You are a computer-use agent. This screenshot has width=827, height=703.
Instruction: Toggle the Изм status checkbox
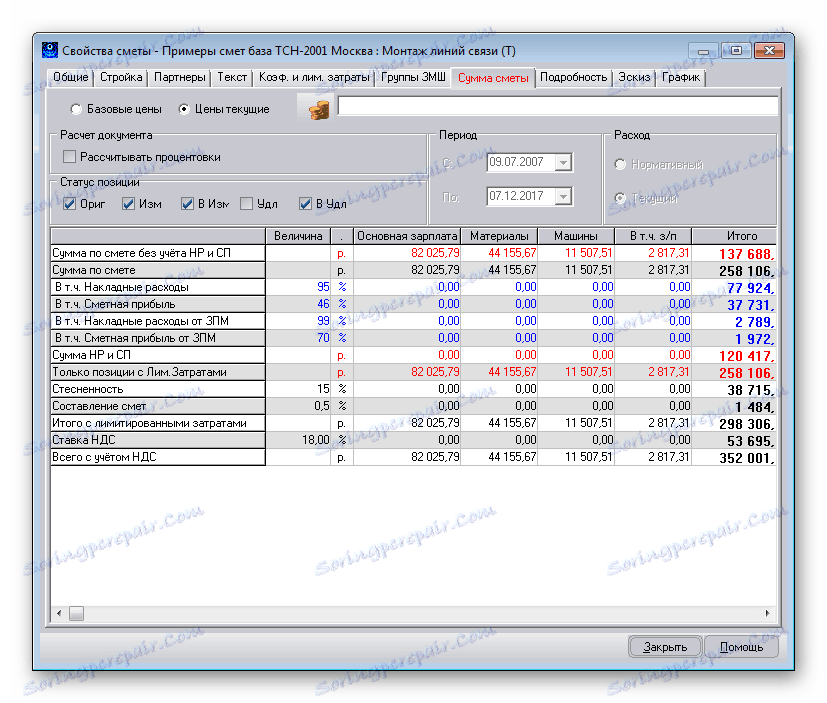click(x=128, y=204)
